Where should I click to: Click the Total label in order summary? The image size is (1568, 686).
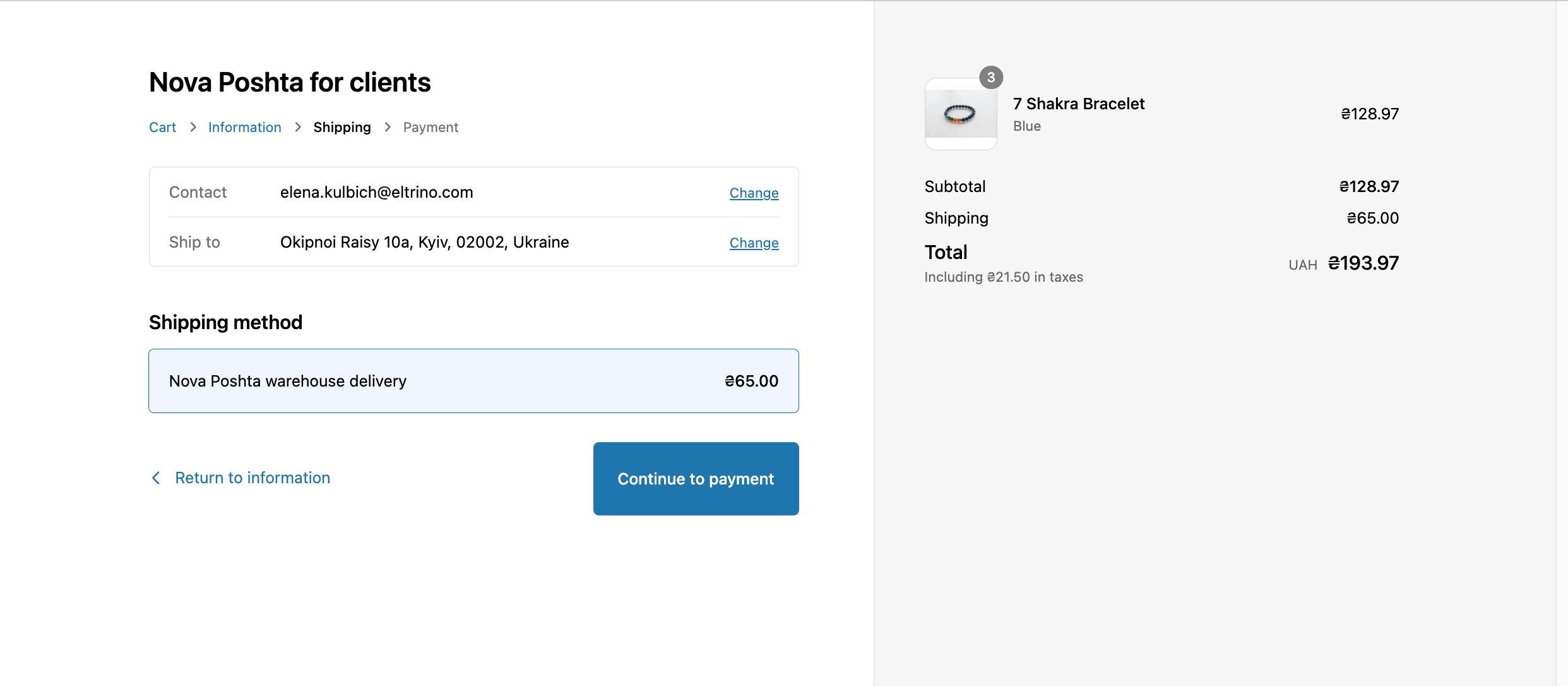coord(946,252)
